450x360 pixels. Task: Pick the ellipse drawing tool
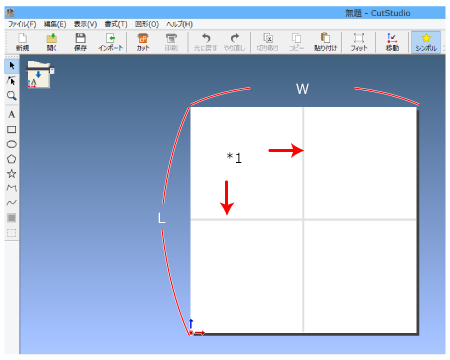(12, 144)
